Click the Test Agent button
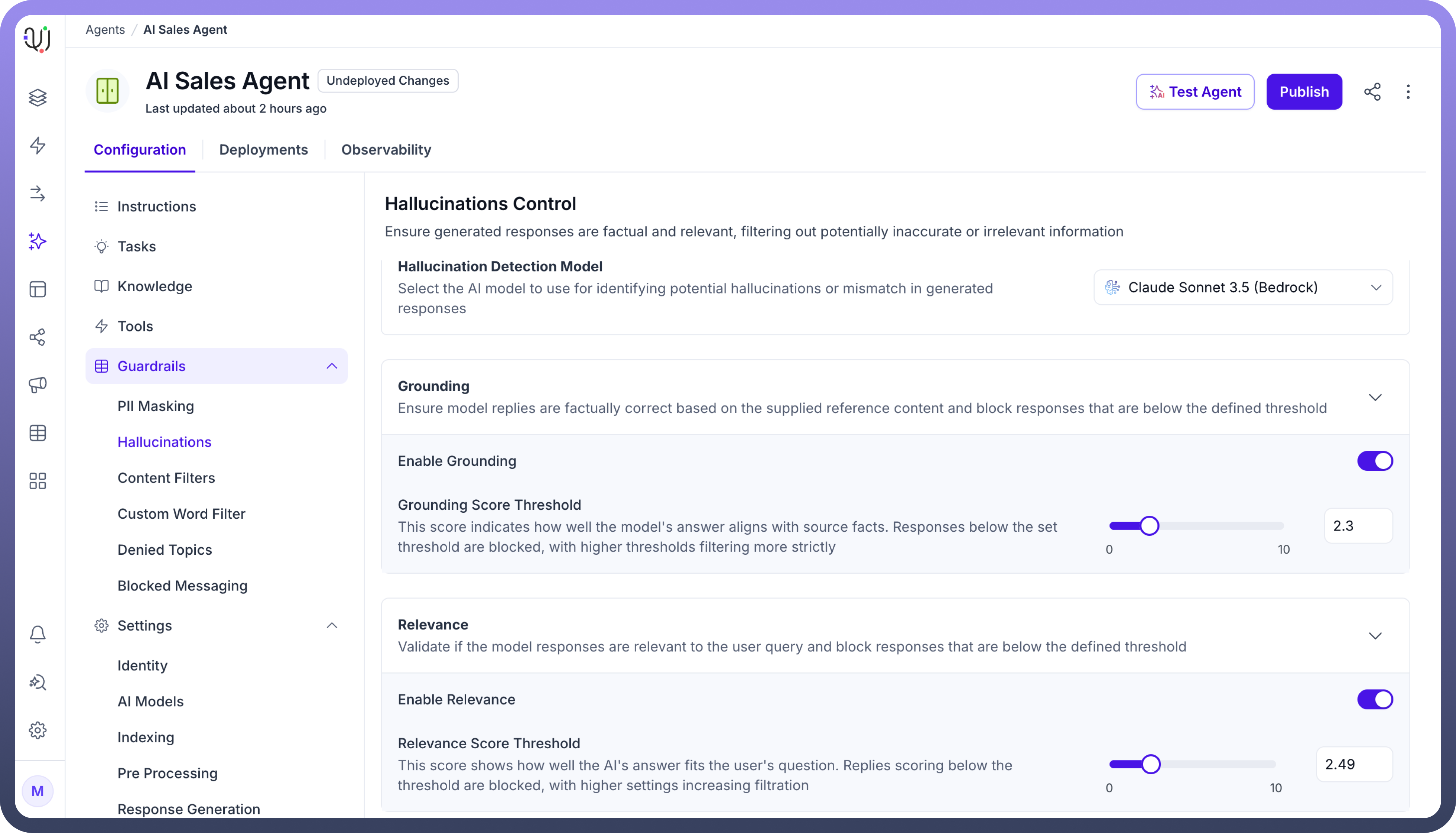This screenshot has height=833, width=1456. pyautogui.click(x=1195, y=91)
